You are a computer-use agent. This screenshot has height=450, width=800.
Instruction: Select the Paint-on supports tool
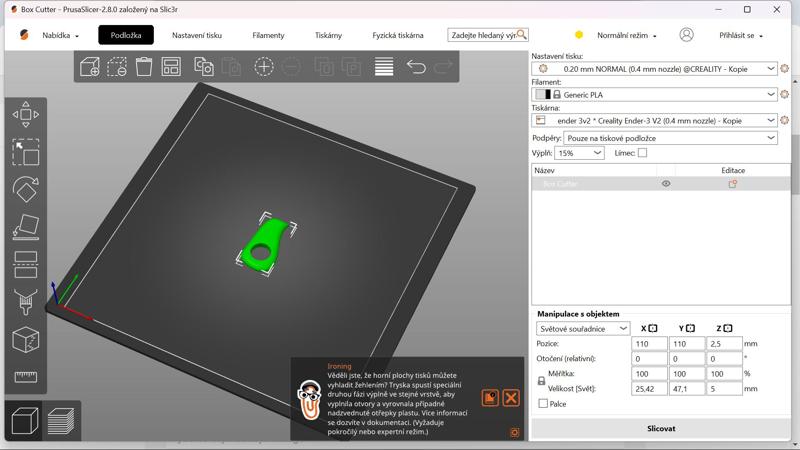tap(26, 302)
